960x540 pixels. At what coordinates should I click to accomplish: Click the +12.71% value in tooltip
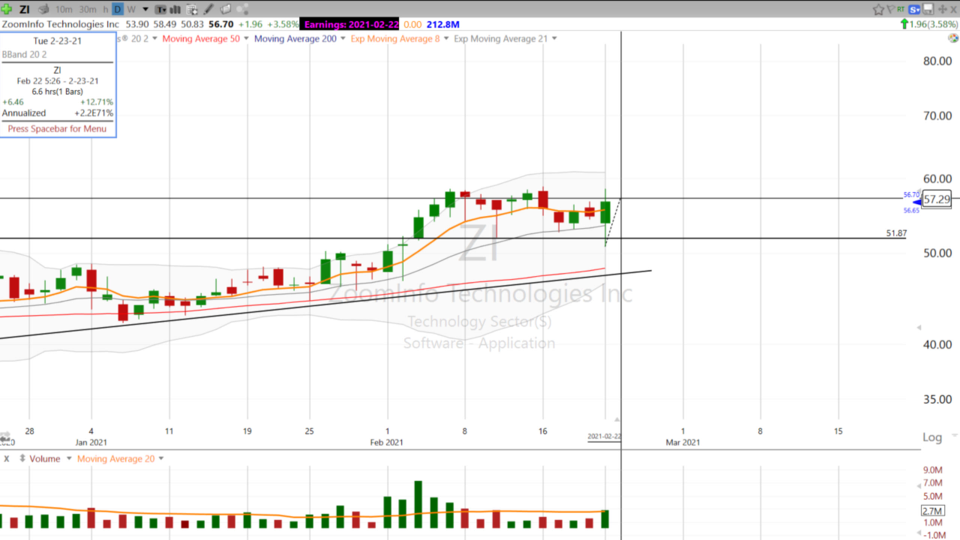pyautogui.click(x=96, y=102)
